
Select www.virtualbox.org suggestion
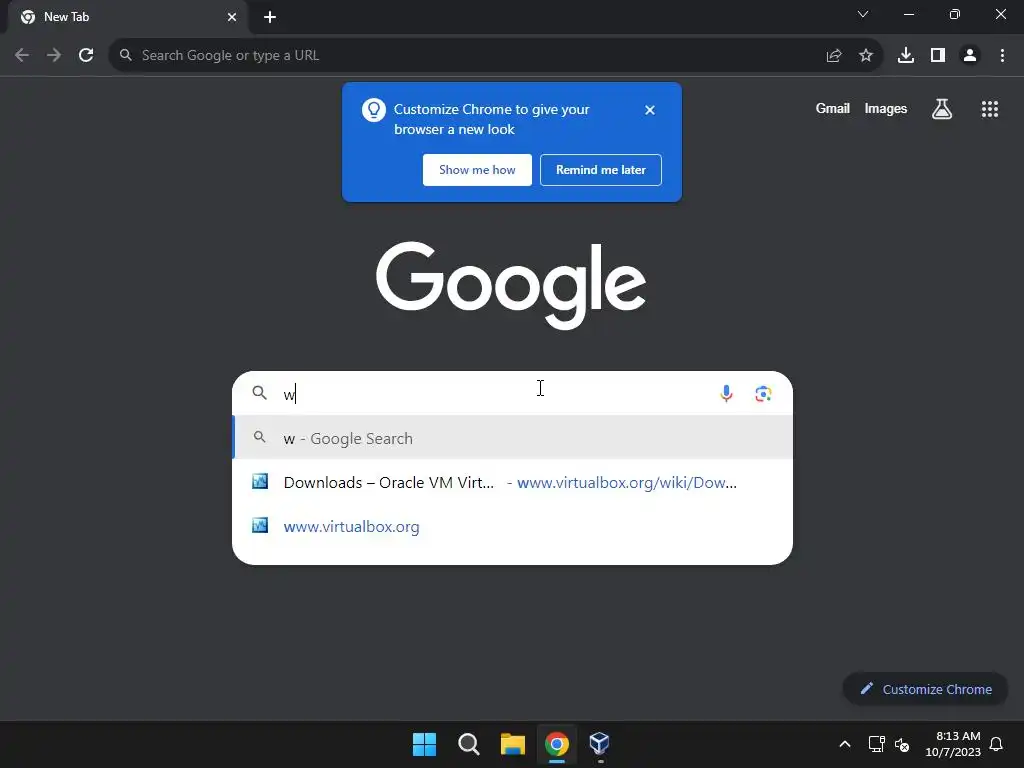pos(513,526)
